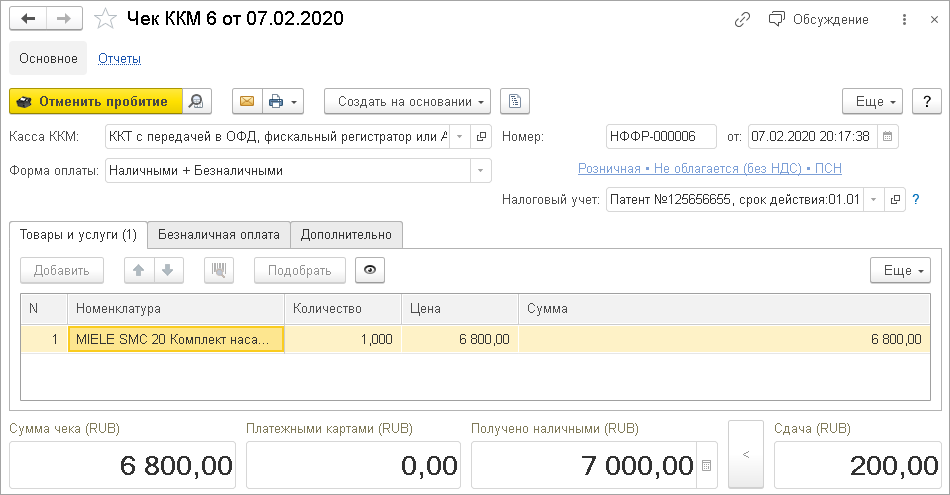Open the calculator icon in Получено наличными
The height and width of the screenshot is (495, 950).
pyautogui.click(x=707, y=466)
